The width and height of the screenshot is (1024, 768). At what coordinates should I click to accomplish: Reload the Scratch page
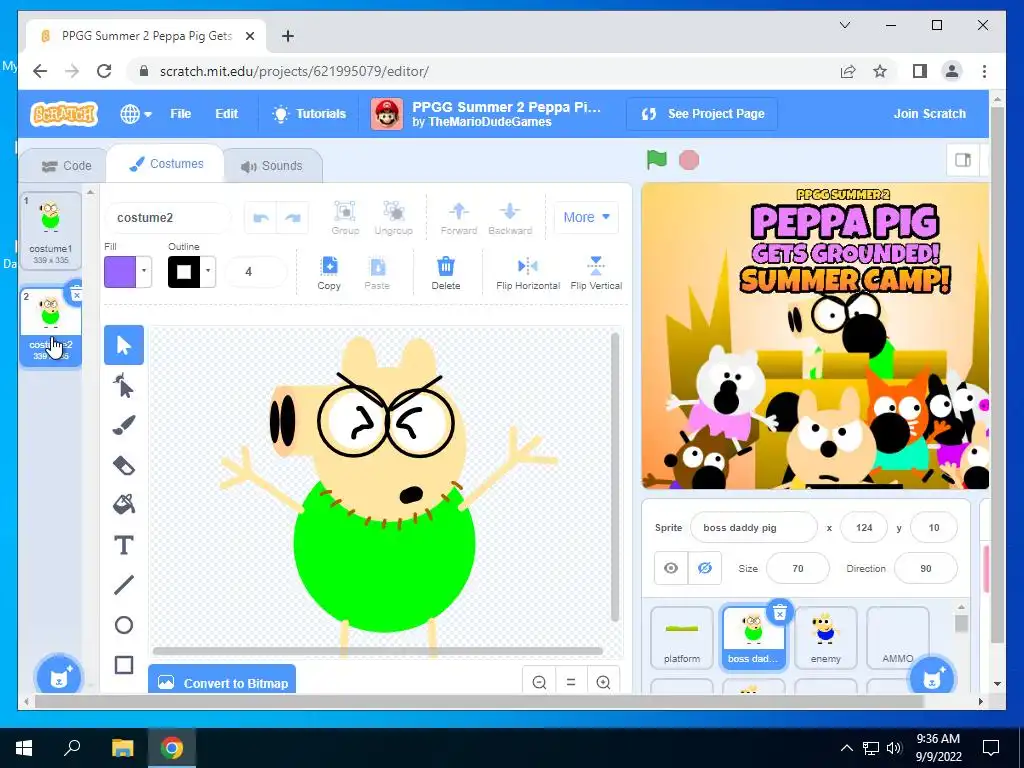coord(104,71)
